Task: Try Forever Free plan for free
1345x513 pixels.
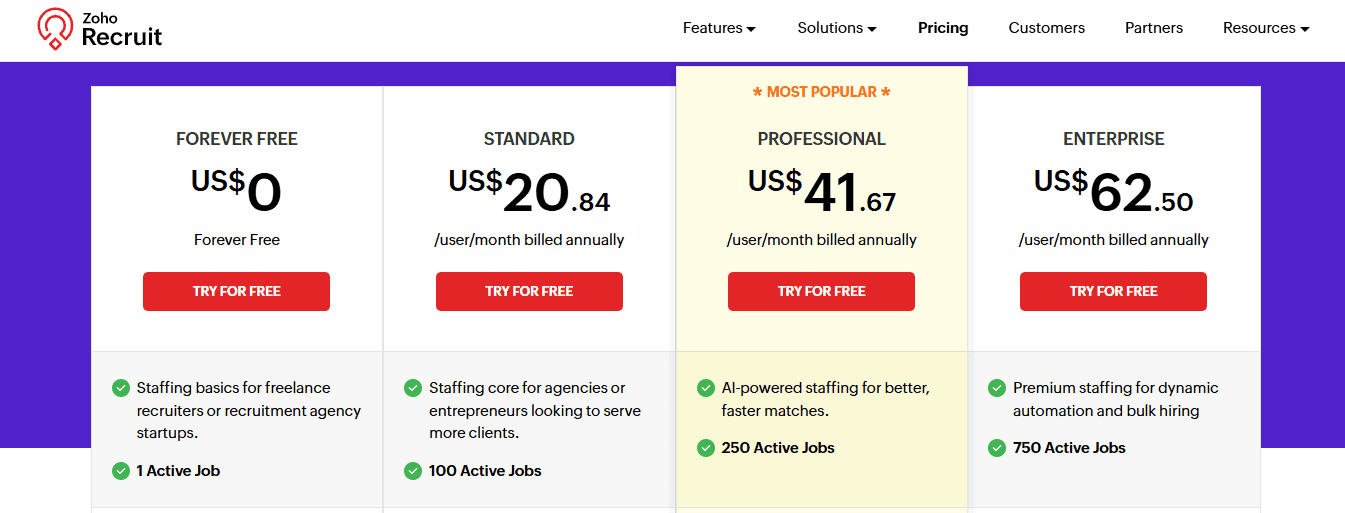Action: (237, 291)
